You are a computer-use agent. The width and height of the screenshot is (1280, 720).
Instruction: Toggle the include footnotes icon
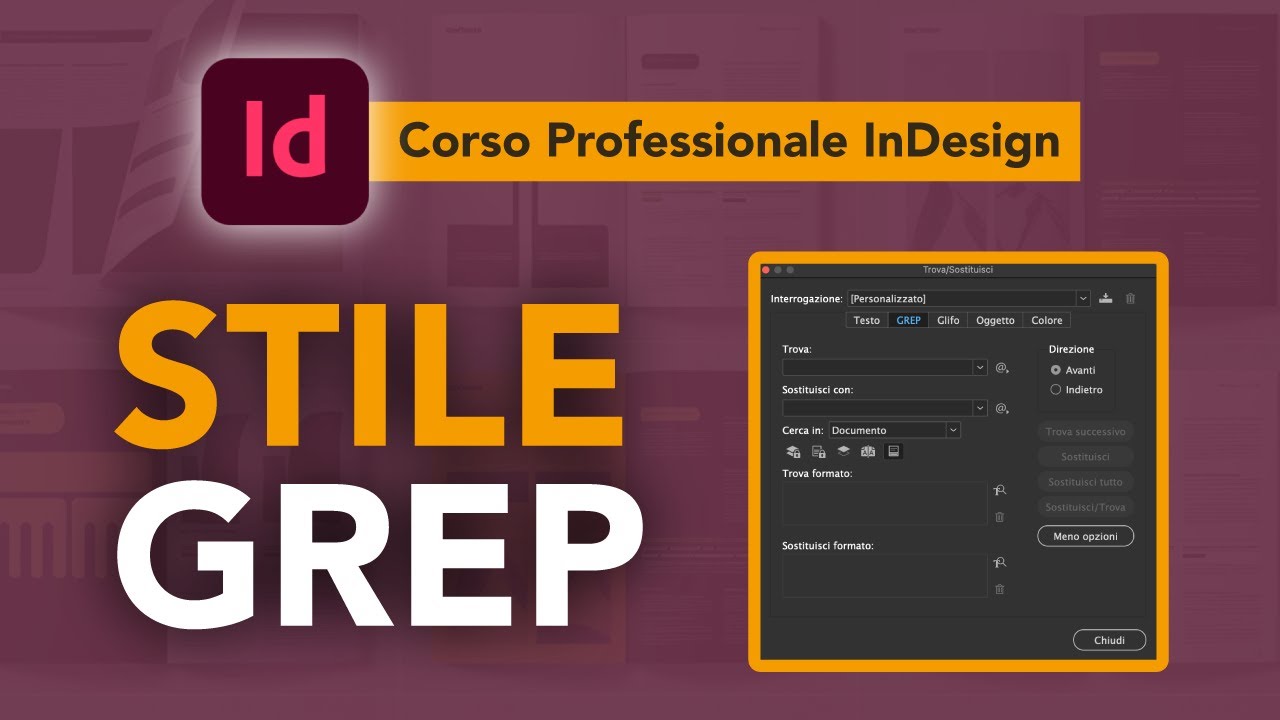[894, 452]
